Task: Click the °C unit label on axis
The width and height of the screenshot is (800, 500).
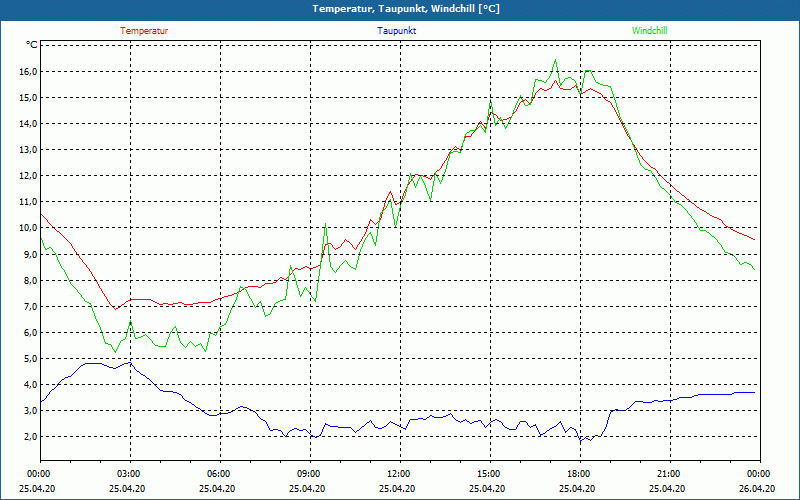Action: [32, 45]
